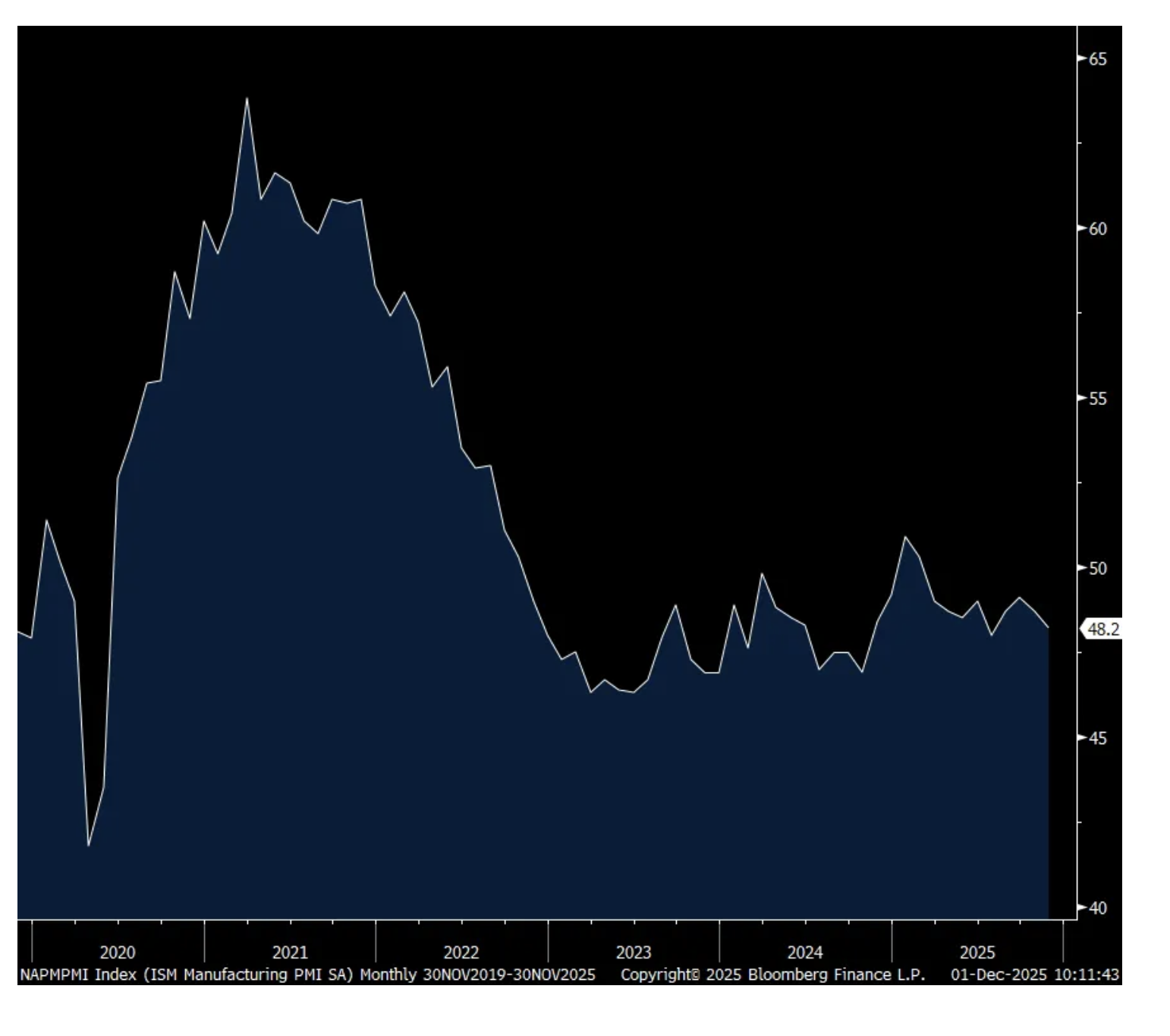The width and height of the screenshot is (1170, 1036).
Task: Click the 65 y-axis label
Action: 1098,59
